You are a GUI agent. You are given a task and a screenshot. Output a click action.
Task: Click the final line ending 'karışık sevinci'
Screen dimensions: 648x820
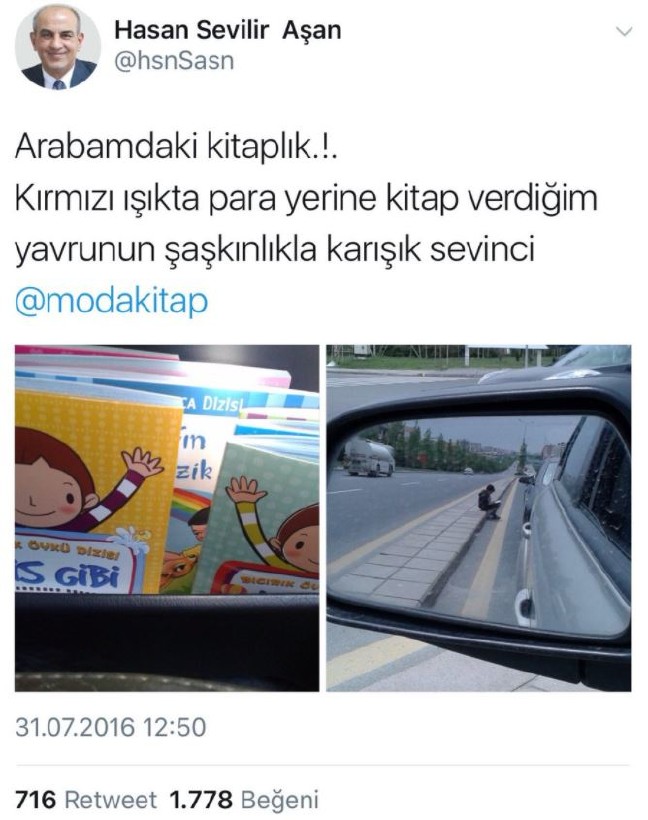275,249
